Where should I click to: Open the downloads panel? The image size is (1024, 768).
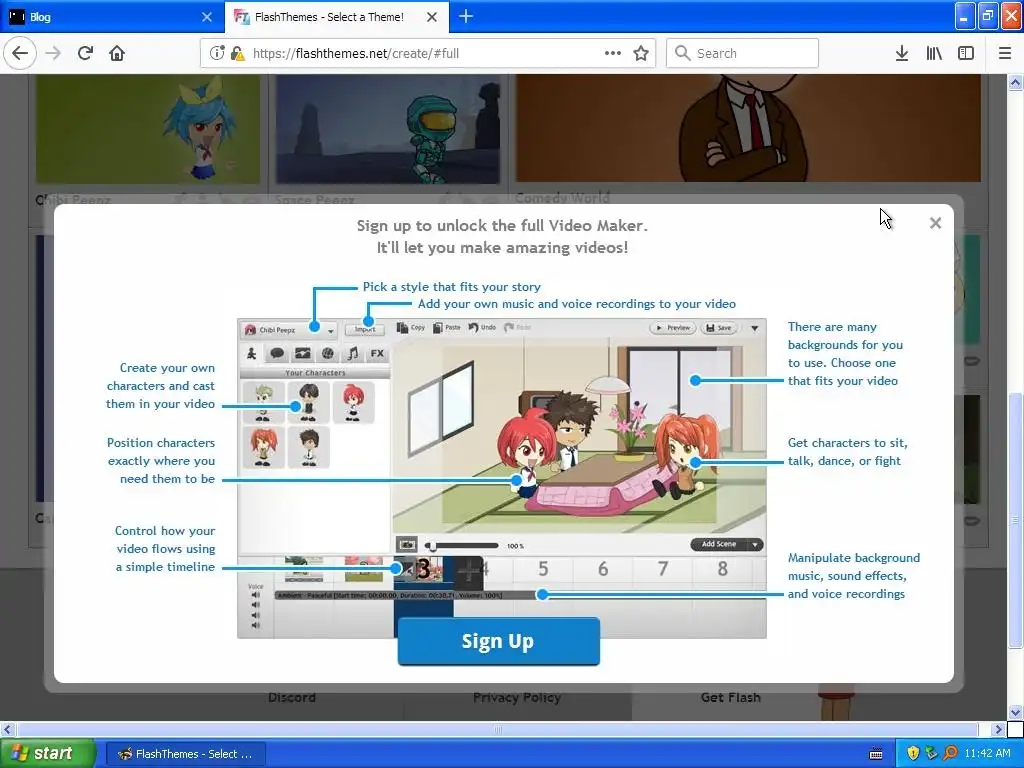(902, 53)
